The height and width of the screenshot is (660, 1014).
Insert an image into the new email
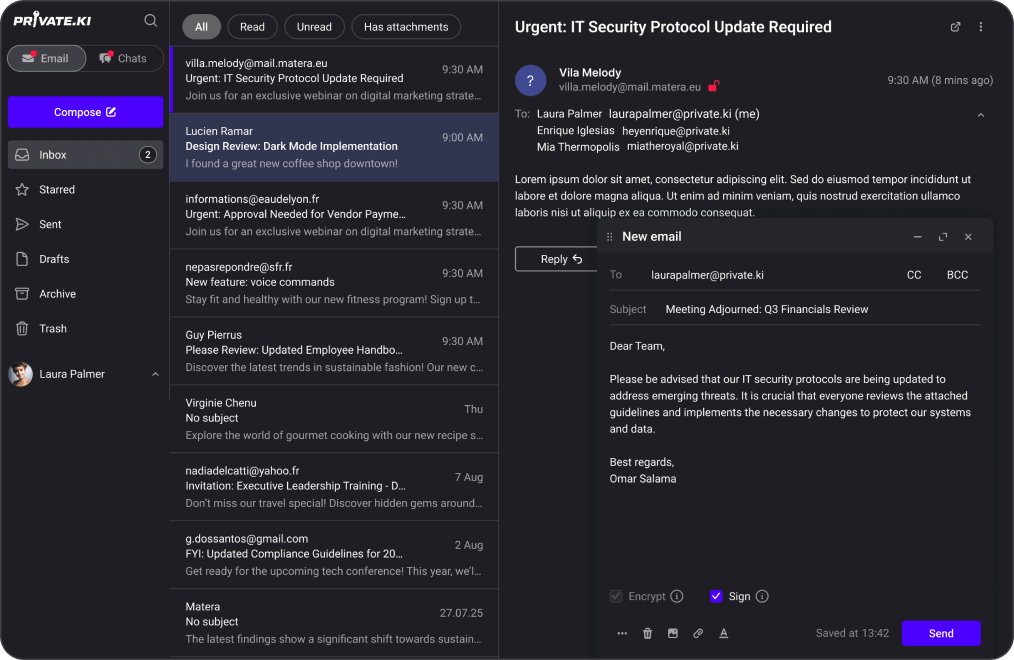pyautogui.click(x=673, y=633)
